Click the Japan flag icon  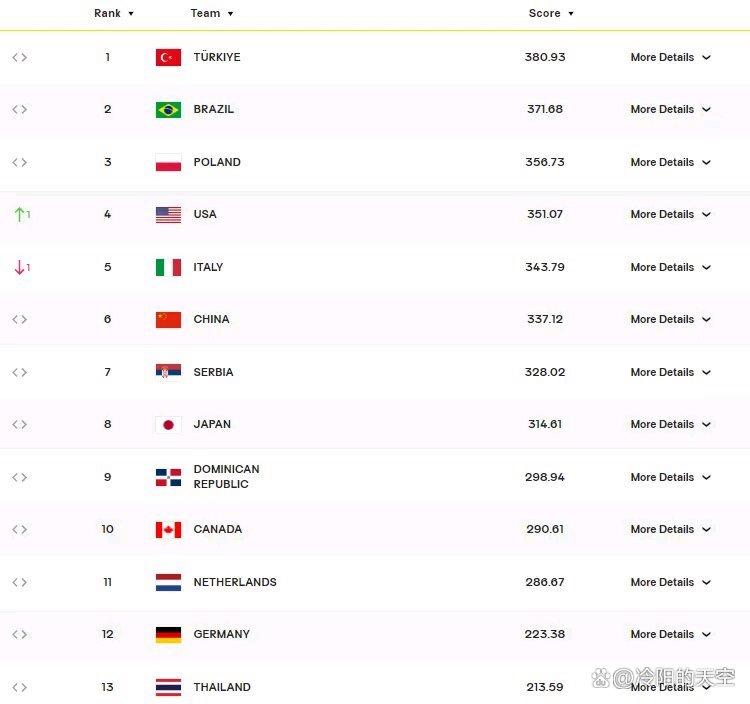[x=168, y=425]
